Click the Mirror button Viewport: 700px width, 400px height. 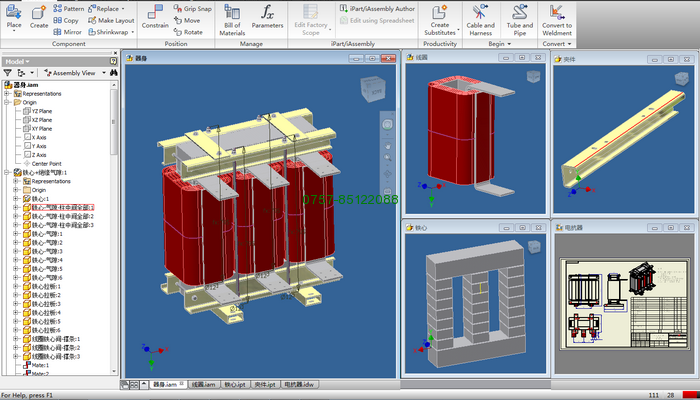point(66,32)
